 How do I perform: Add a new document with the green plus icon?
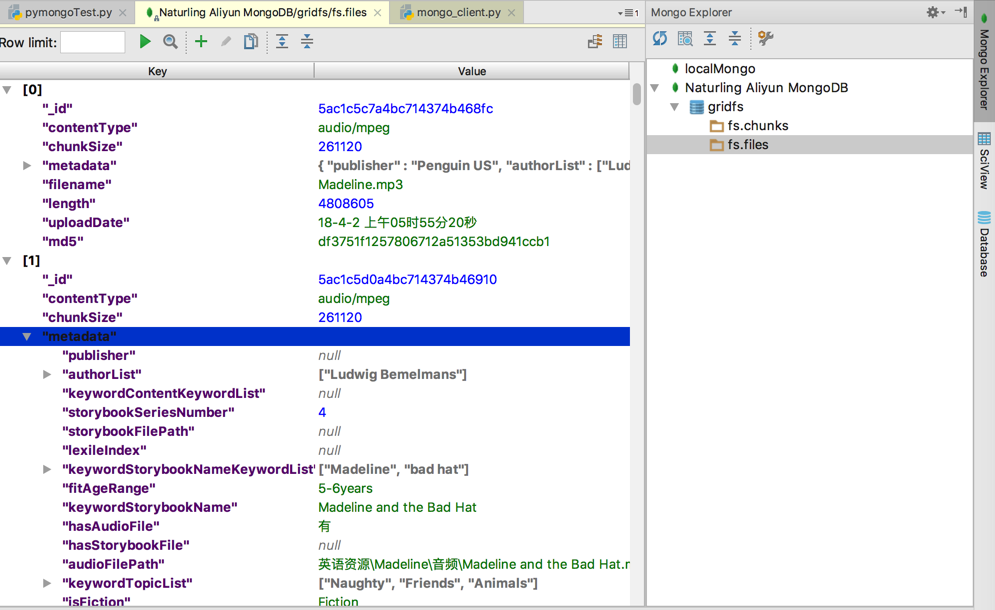201,42
